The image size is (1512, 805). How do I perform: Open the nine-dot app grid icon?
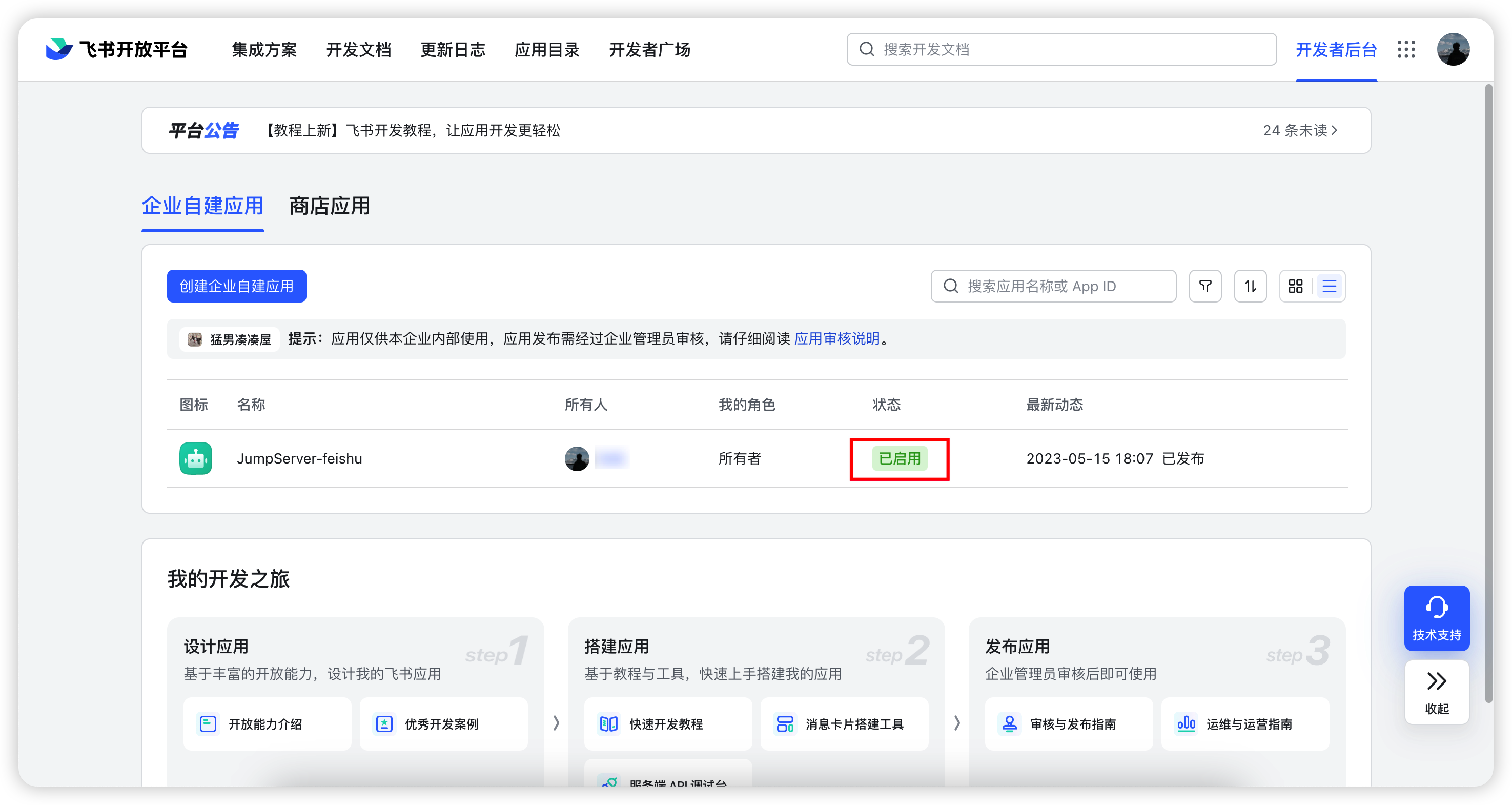click(x=1406, y=49)
